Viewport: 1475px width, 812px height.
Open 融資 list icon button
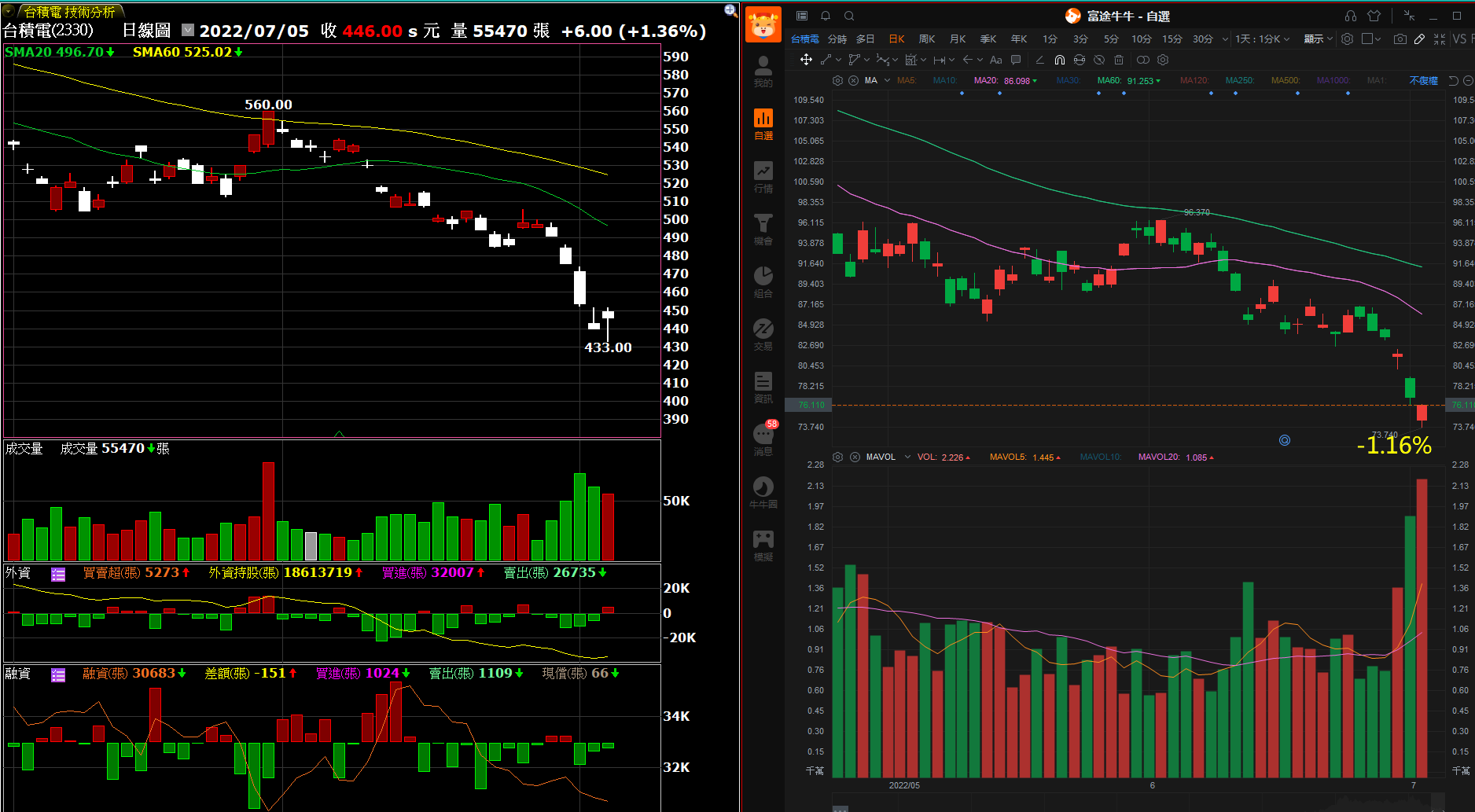[x=58, y=675]
